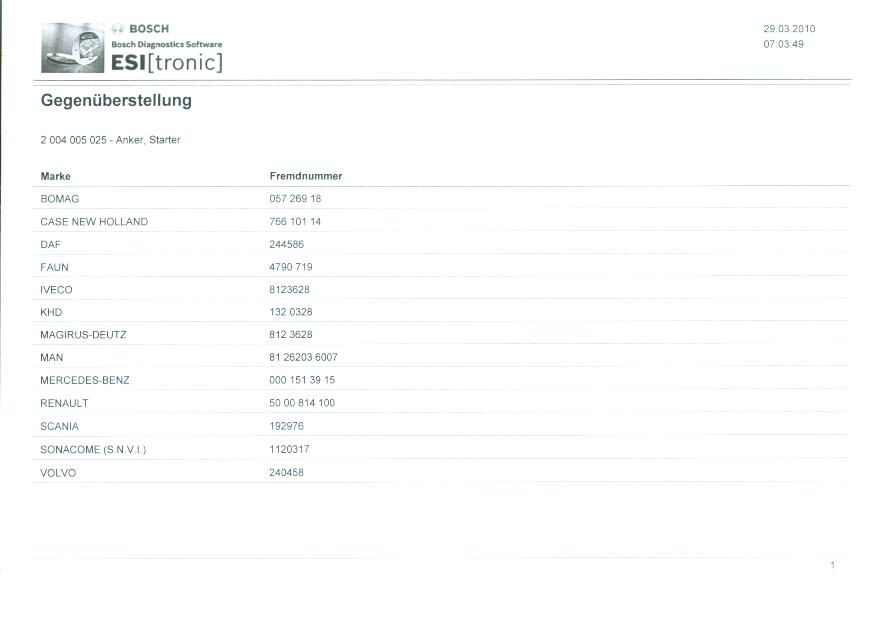
Task: Click the ESI[tronic] title text
Action: click(x=167, y=62)
